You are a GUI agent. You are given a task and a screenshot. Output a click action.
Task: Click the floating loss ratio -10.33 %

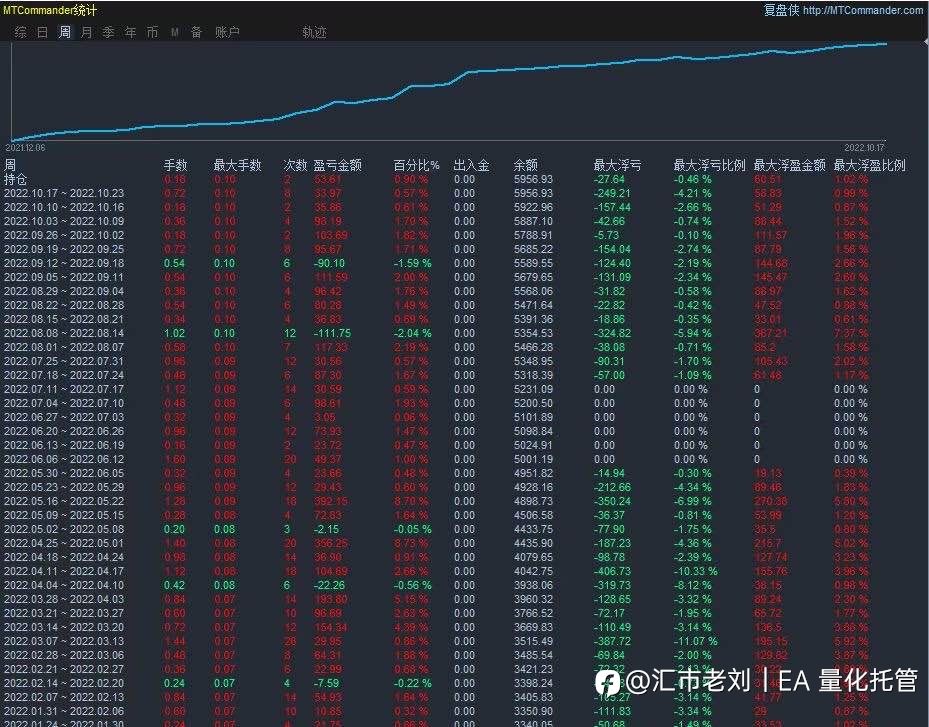[x=696, y=571]
